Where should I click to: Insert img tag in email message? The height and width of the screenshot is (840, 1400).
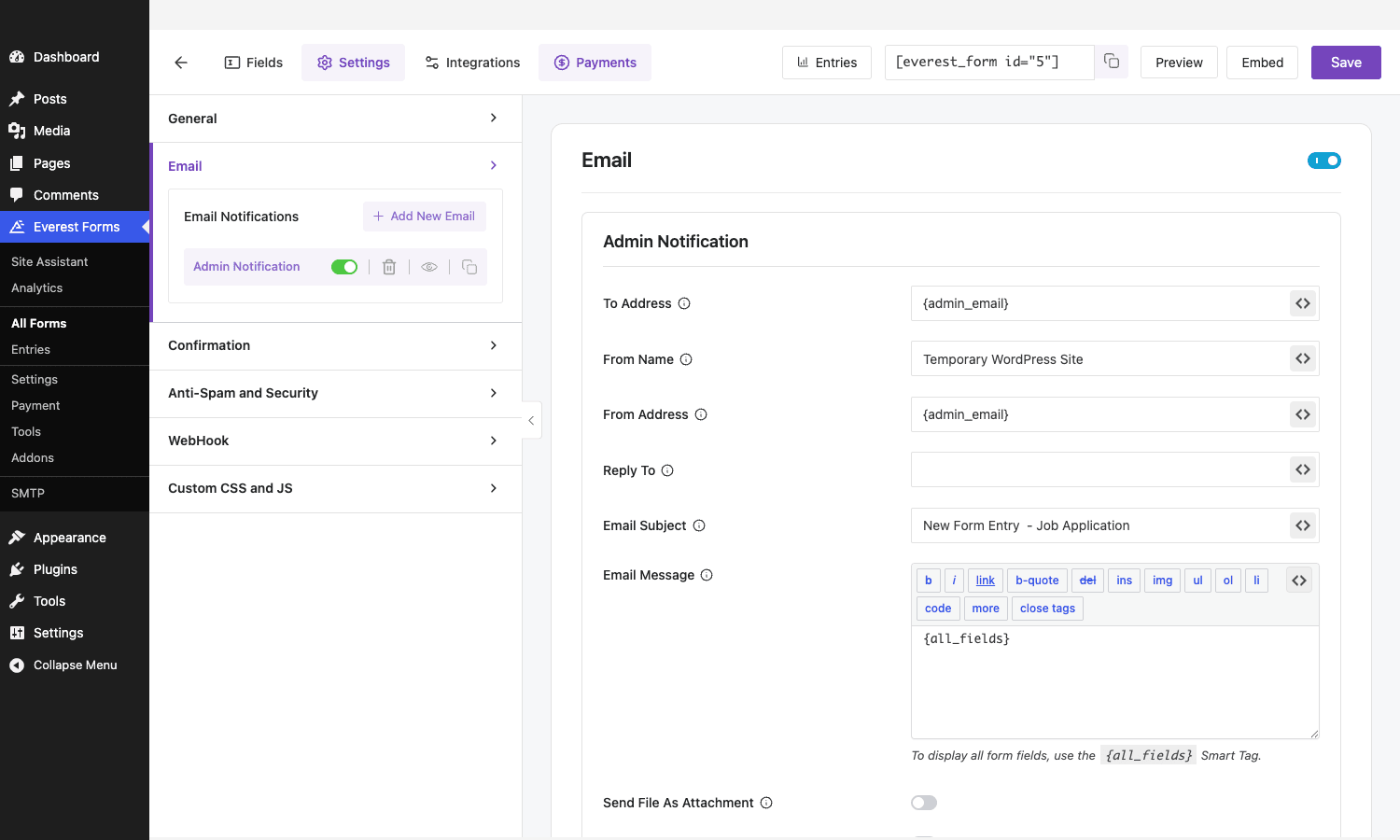click(1162, 581)
